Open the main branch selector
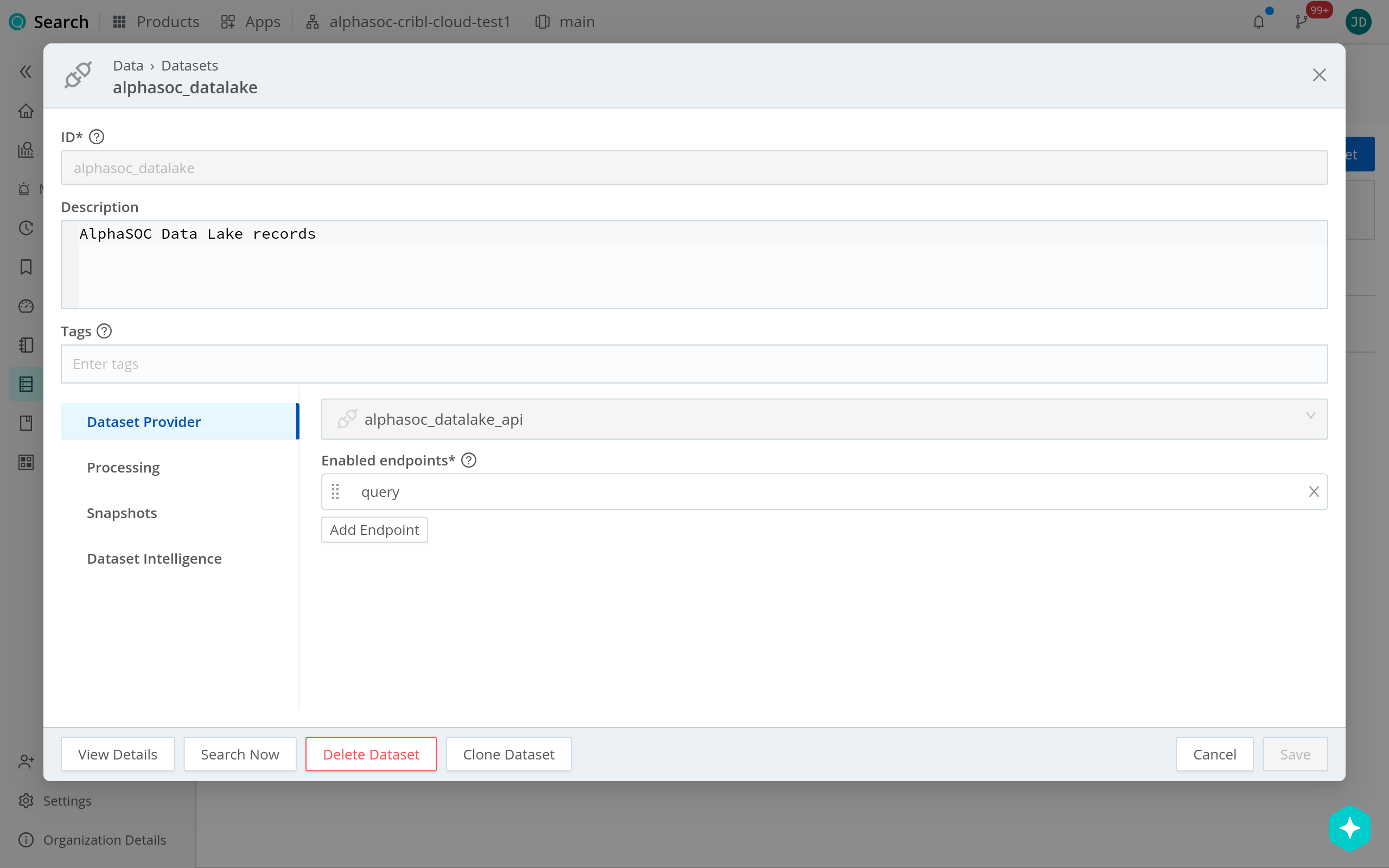 coord(565,22)
